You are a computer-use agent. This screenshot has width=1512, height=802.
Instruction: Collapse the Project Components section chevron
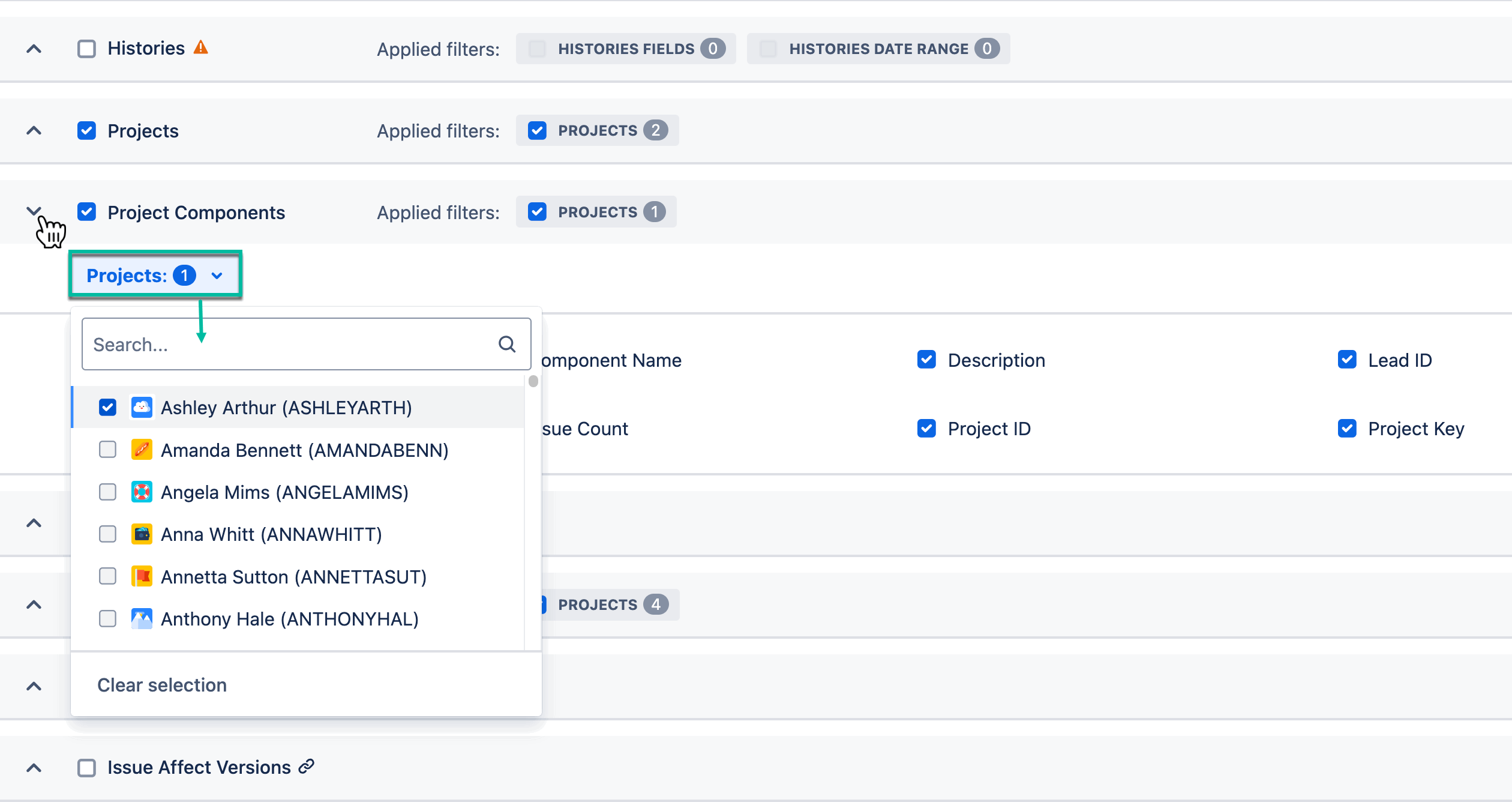tap(34, 211)
